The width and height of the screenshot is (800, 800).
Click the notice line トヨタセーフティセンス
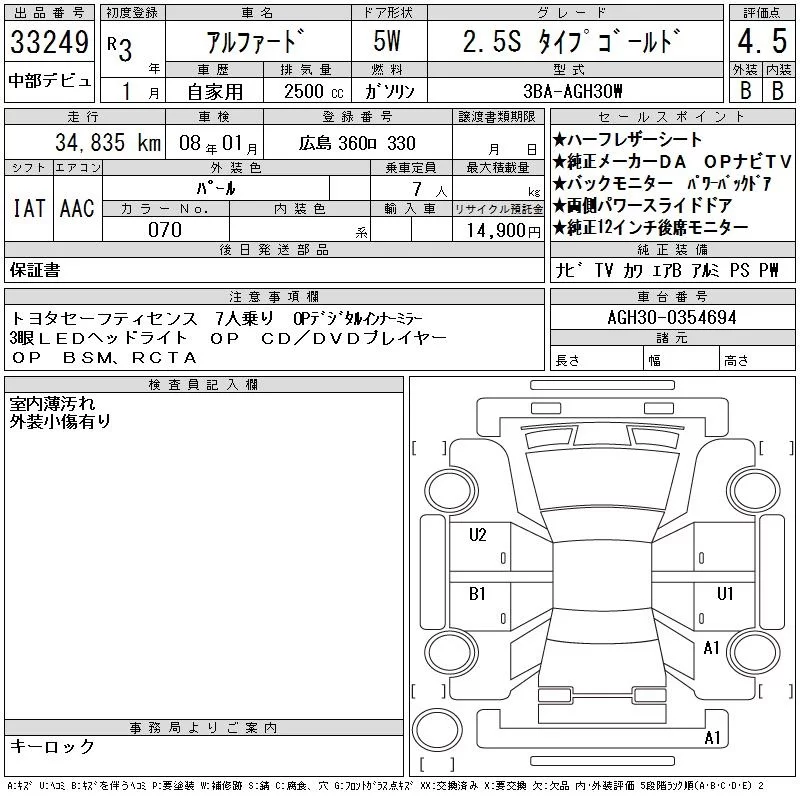tap(104, 318)
